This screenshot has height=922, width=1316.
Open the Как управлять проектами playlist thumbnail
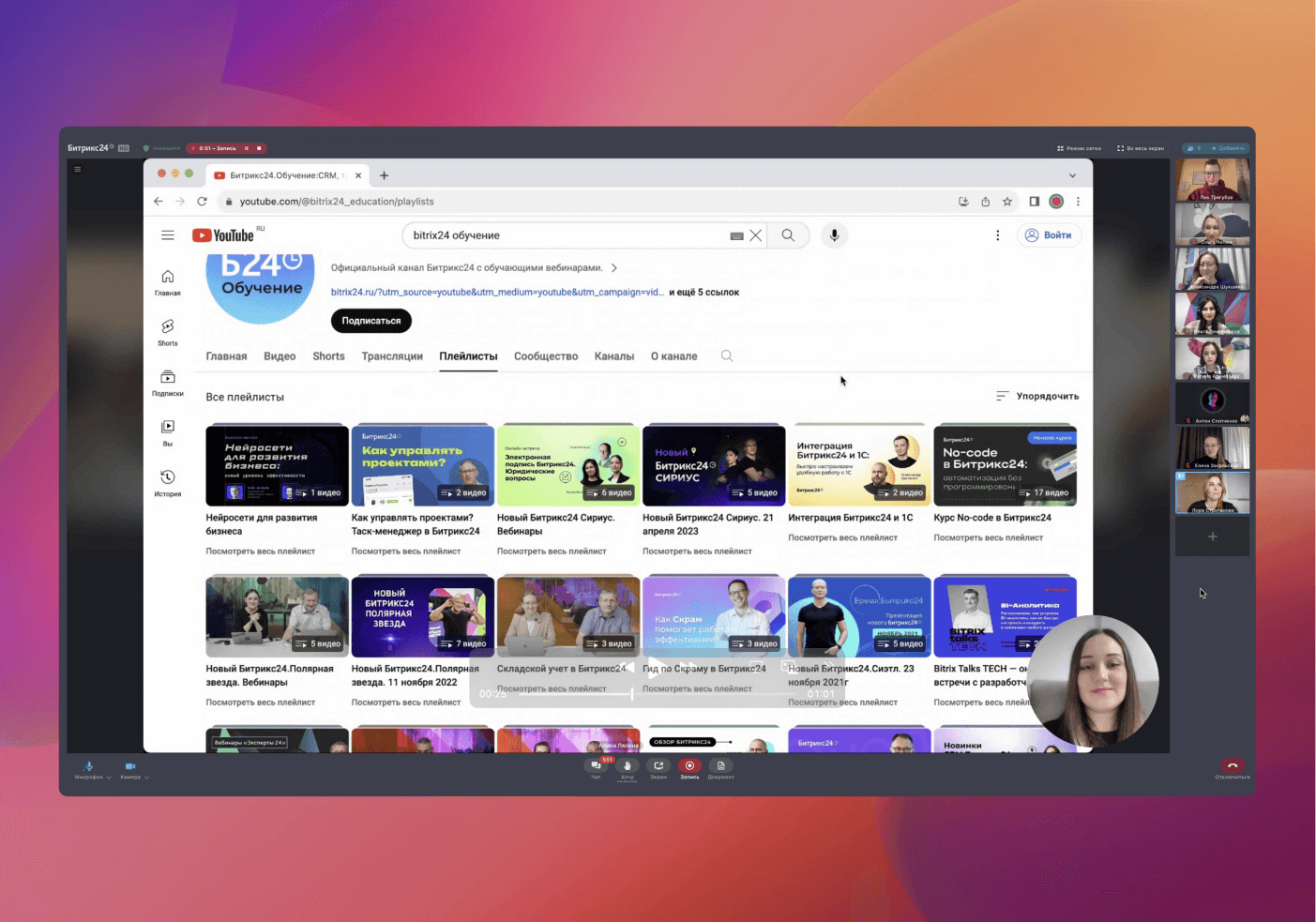tap(423, 466)
